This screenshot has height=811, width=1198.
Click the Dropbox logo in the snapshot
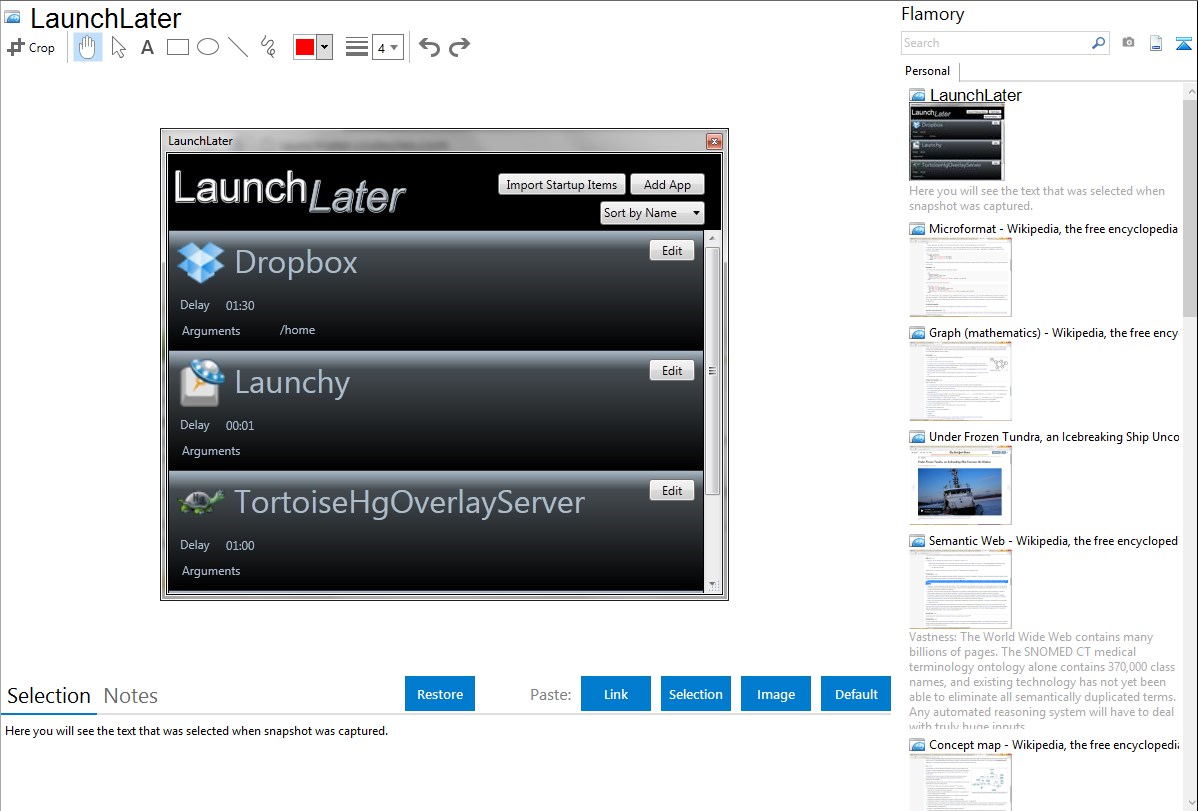click(x=201, y=262)
